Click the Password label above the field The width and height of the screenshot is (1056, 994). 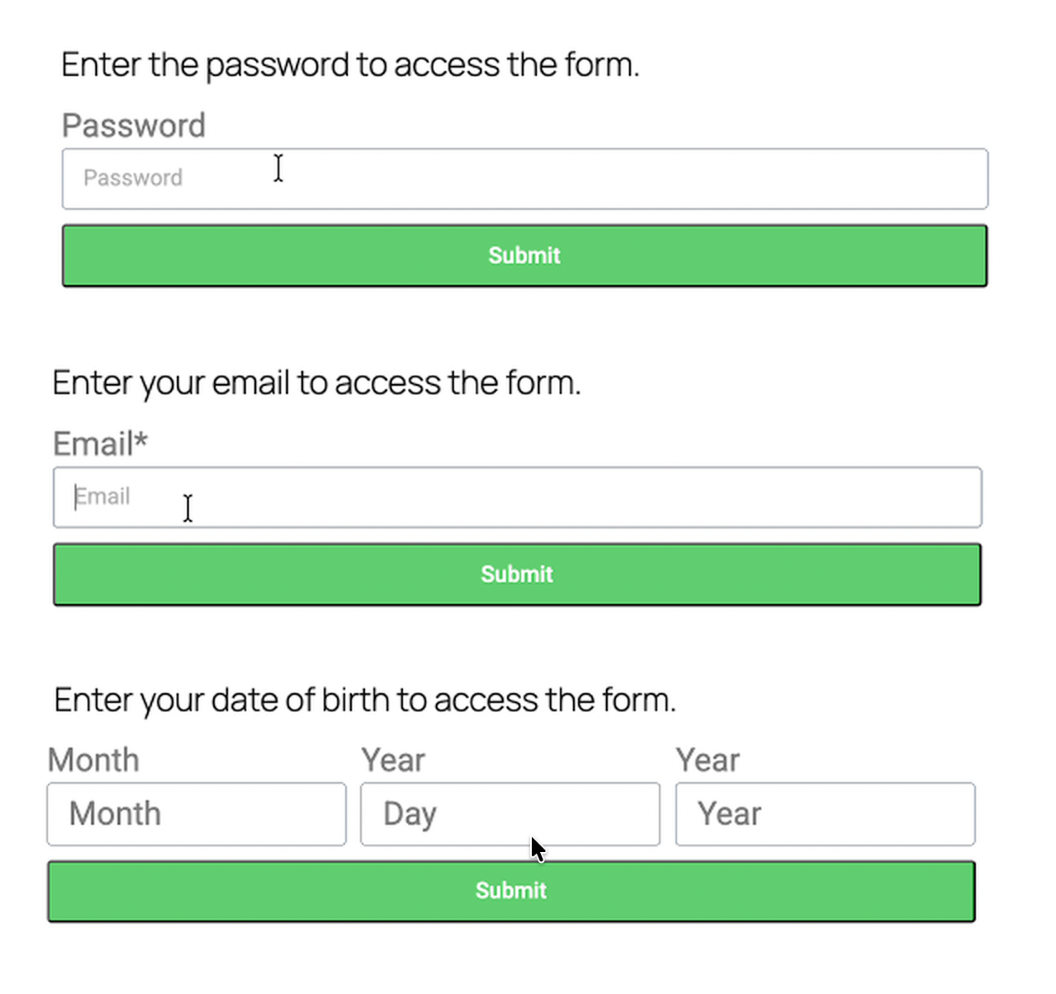click(x=133, y=126)
